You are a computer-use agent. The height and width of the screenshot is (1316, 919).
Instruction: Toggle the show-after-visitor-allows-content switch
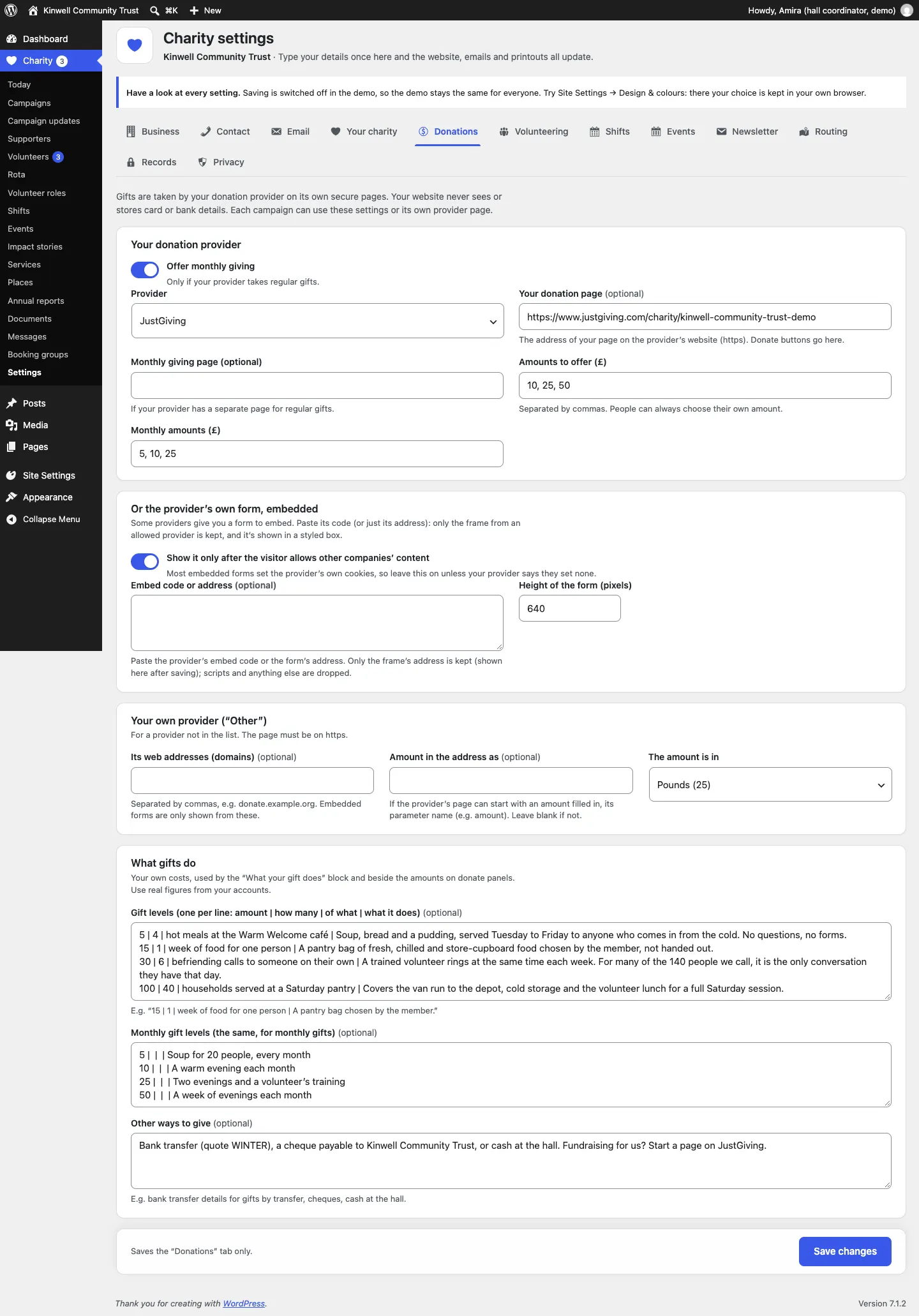[145, 562]
